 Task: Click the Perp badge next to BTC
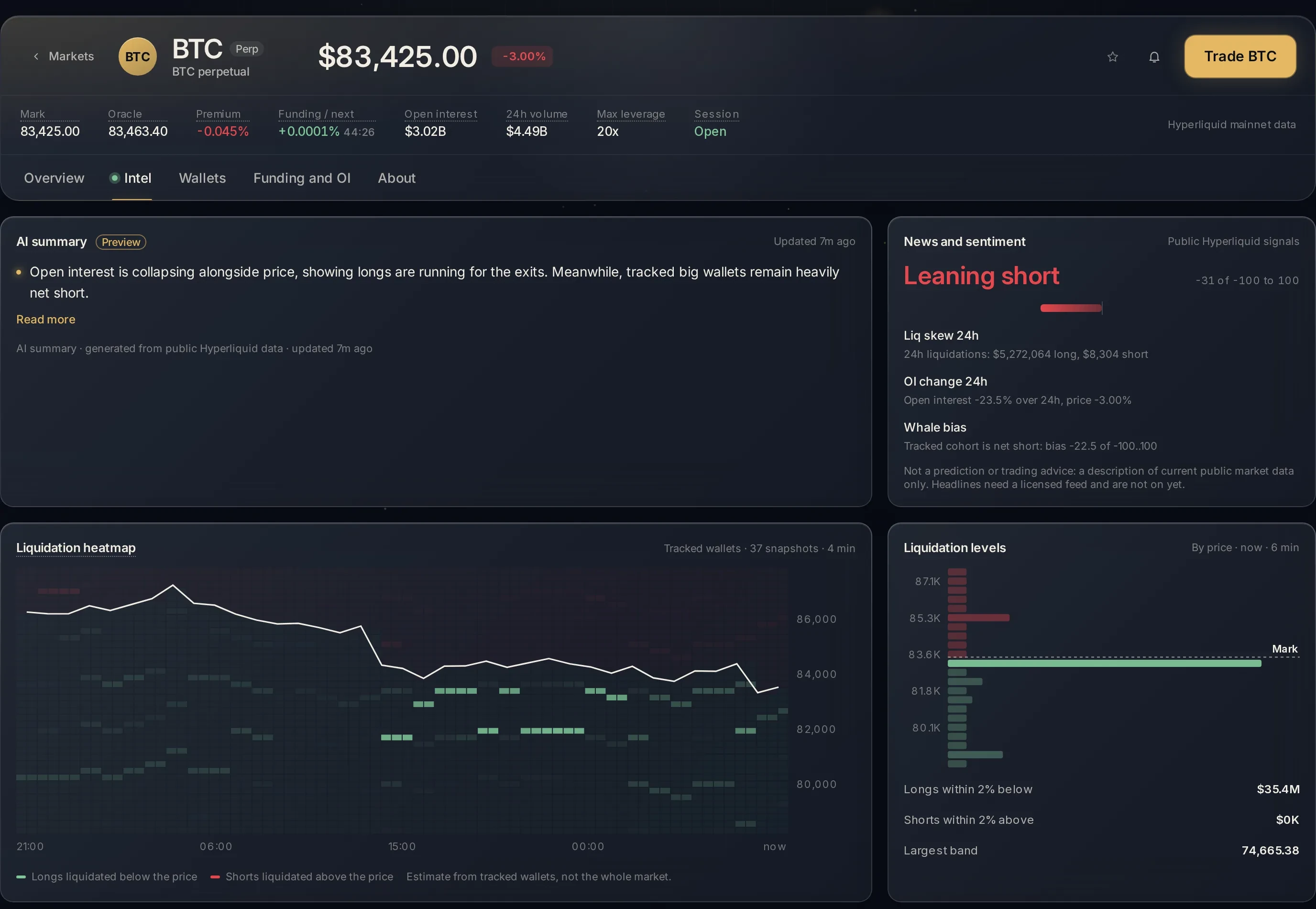(x=246, y=49)
